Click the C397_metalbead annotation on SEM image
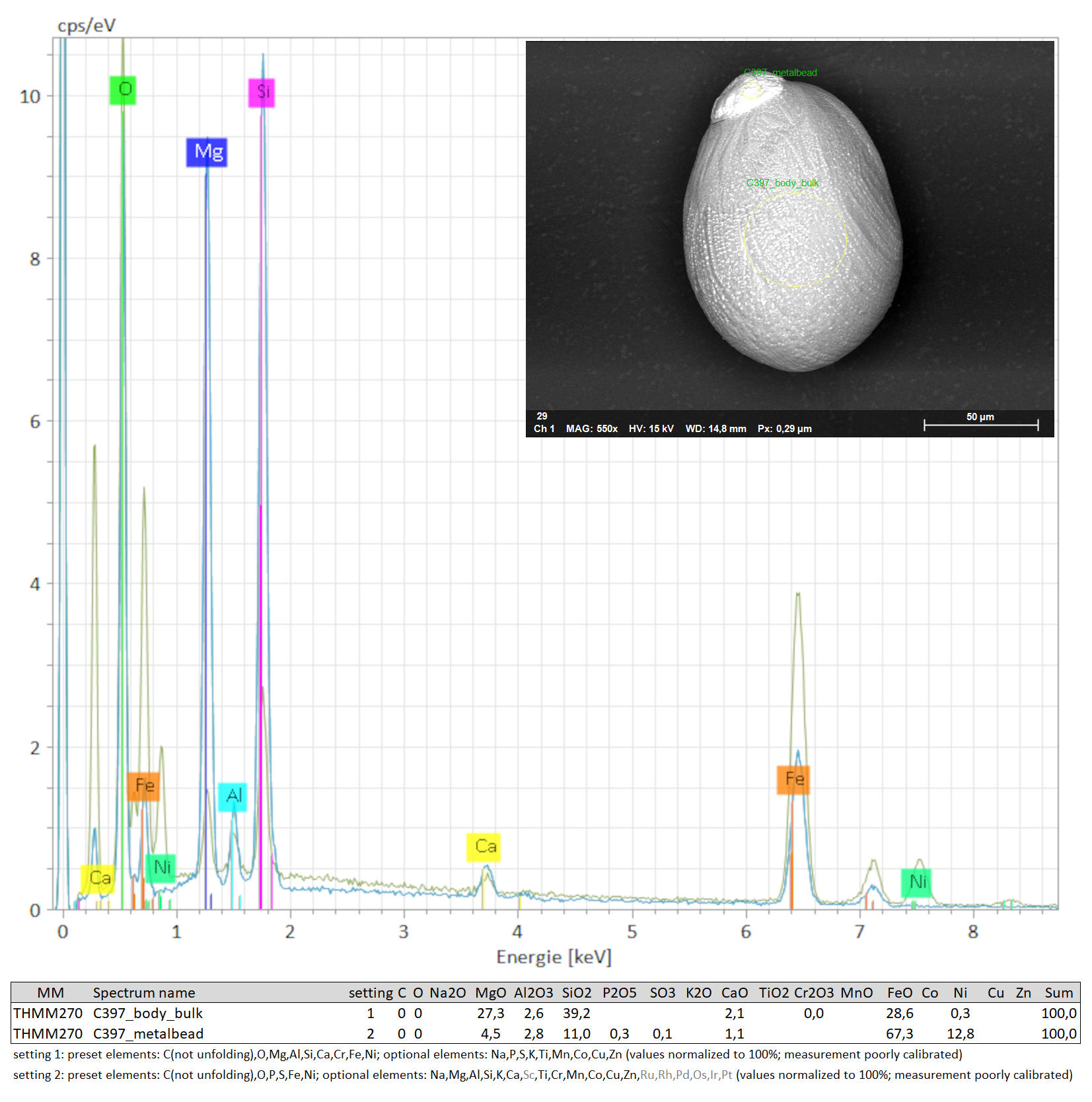Image resolution: width=1092 pixels, height=1102 pixels. pos(780,73)
